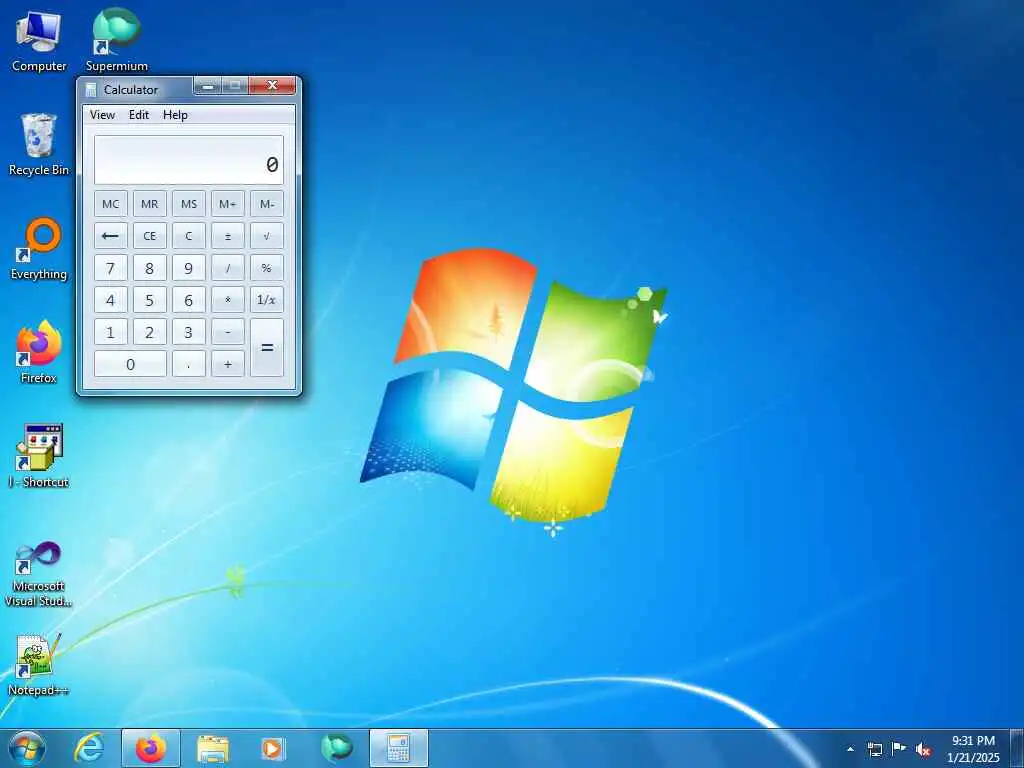Image resolution: width=1024 pixels, height=768 pixels.
Task: Click the multiply (*) button
Action: [x=227, y=300]
